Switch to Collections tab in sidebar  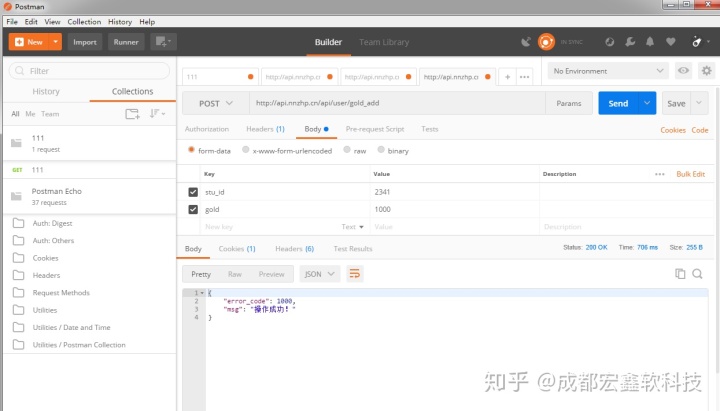tap(133, 91)
